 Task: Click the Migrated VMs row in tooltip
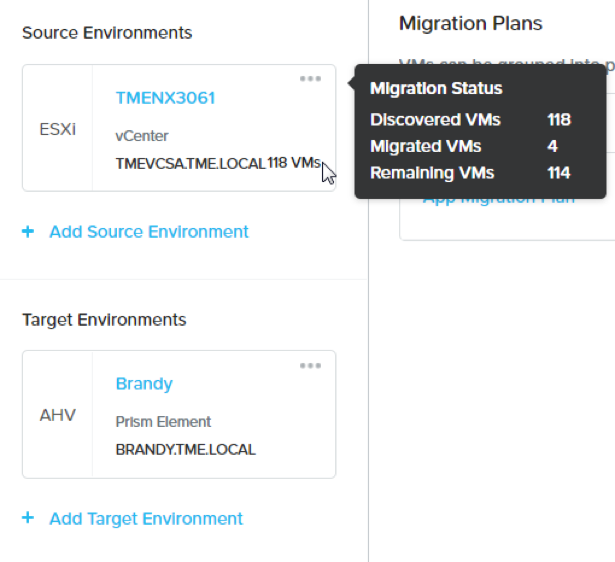coord(464,146)
